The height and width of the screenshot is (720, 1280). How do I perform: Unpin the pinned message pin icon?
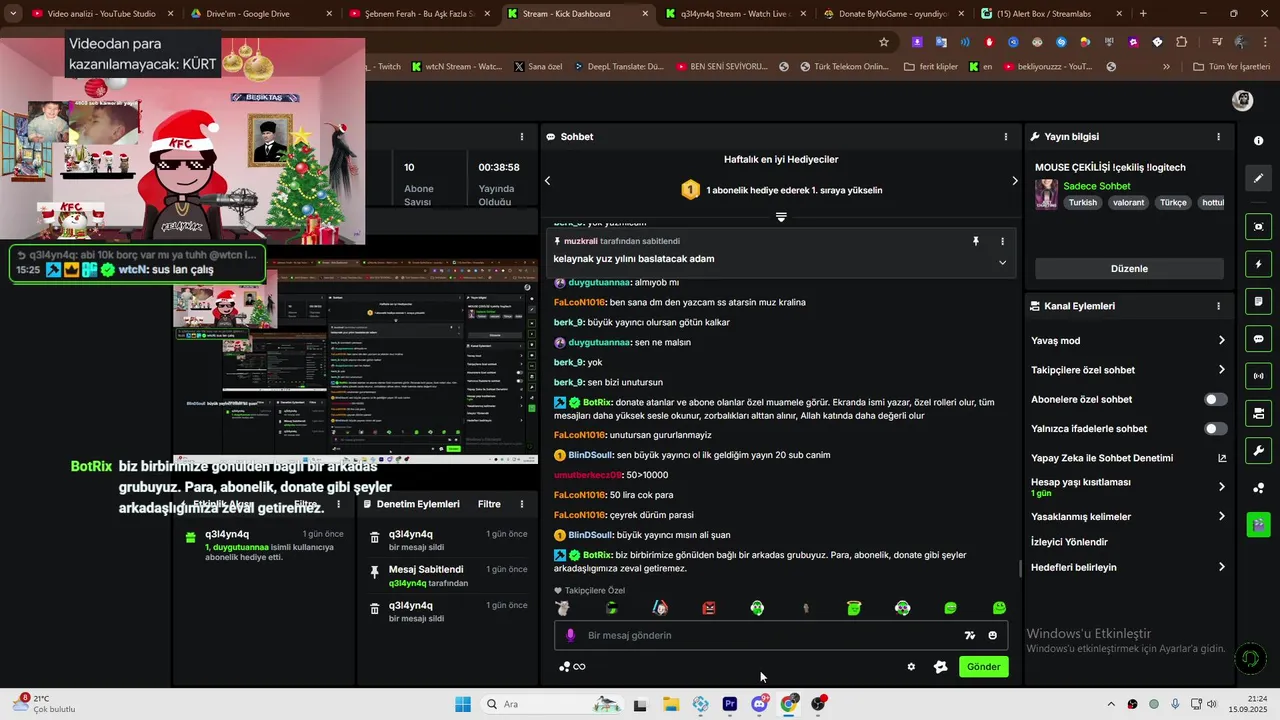(976, 241)
